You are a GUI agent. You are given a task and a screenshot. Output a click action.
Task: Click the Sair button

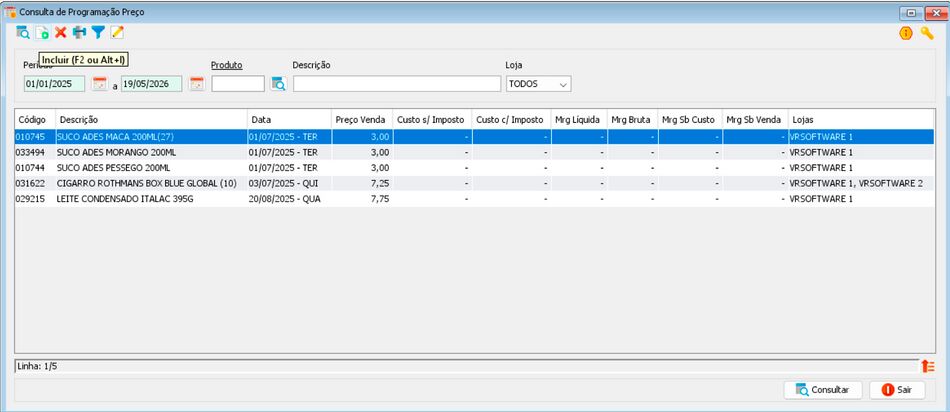click(897, 390)
